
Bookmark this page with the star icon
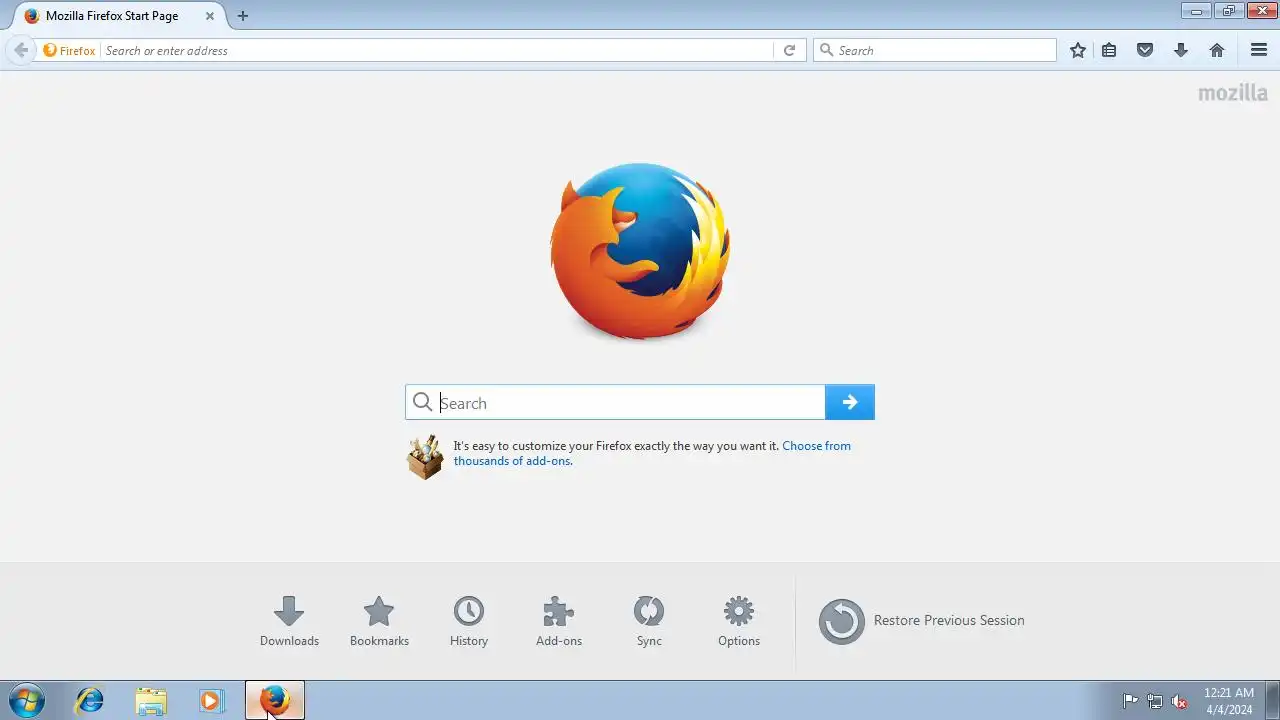point(1077,50)
